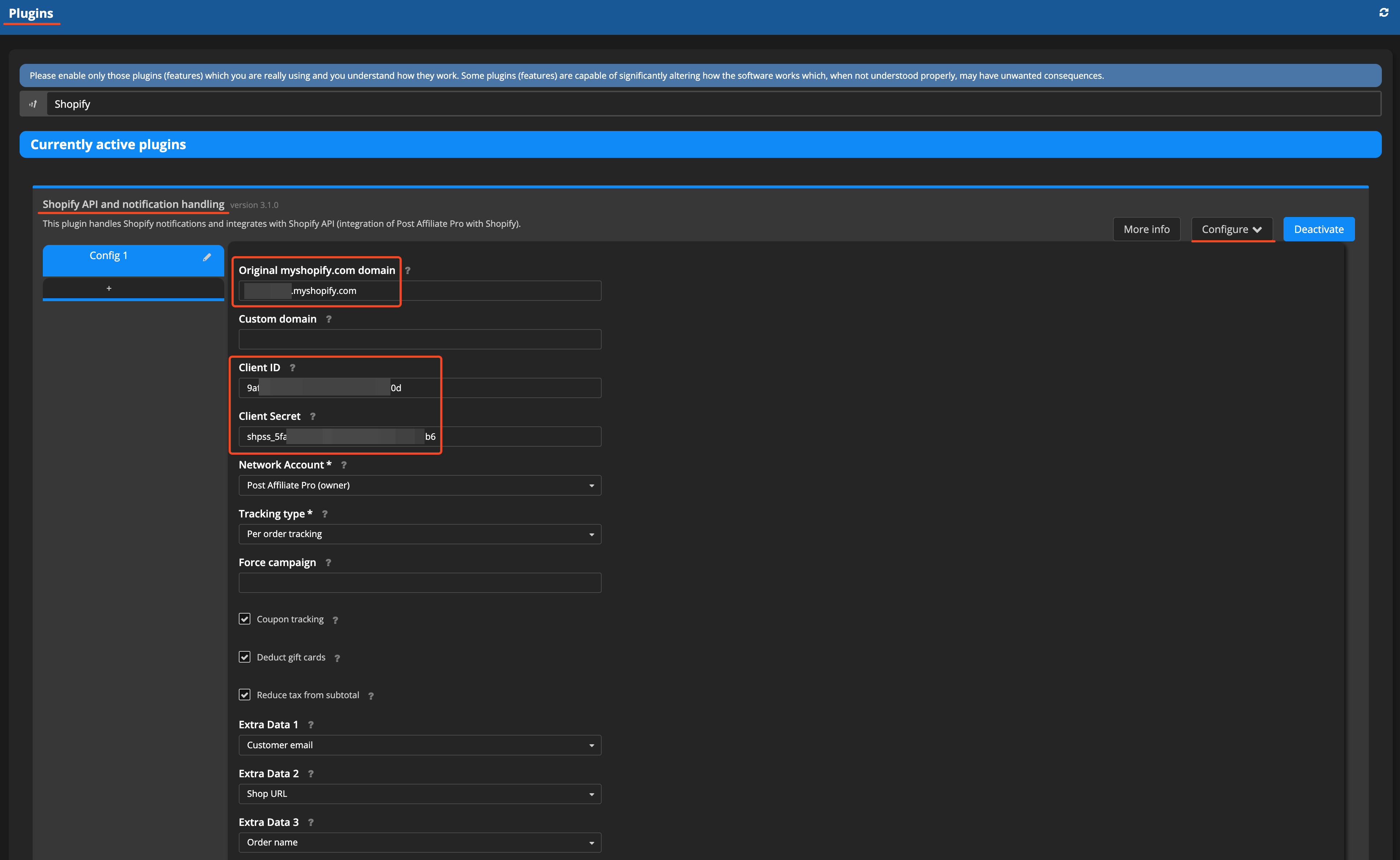This screenshot has width=1400, height=860.
Task: Add new config with plus tab
Action: [109, 288]
